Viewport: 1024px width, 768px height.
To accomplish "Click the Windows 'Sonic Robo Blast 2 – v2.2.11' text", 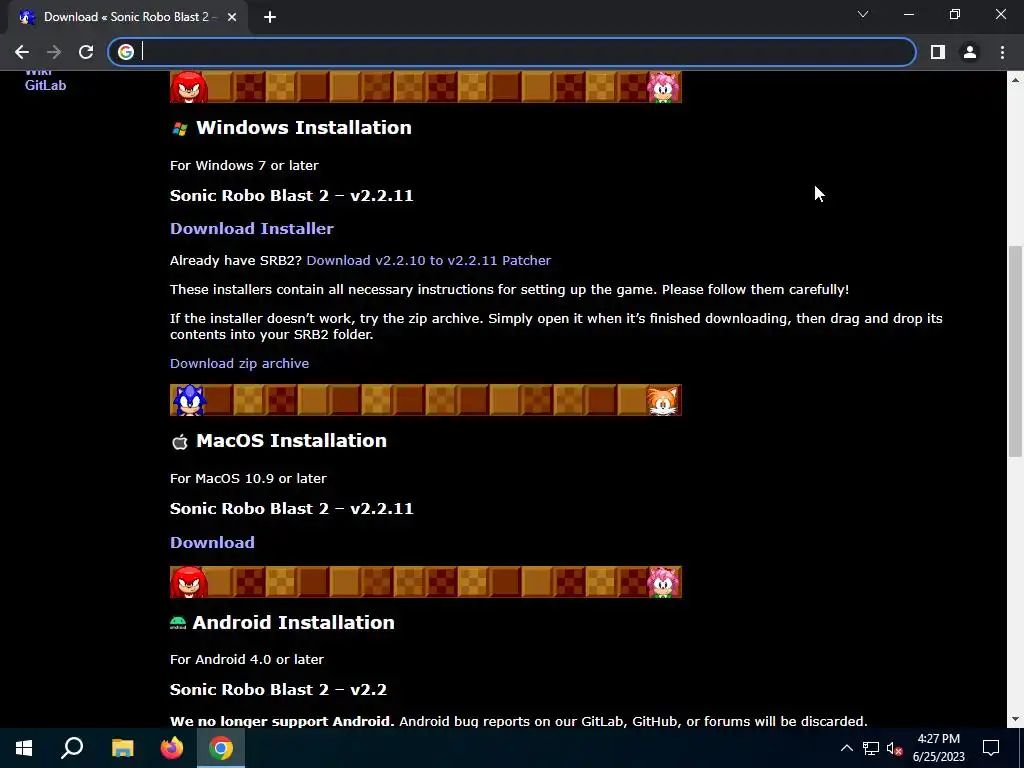I will point(291,195).
